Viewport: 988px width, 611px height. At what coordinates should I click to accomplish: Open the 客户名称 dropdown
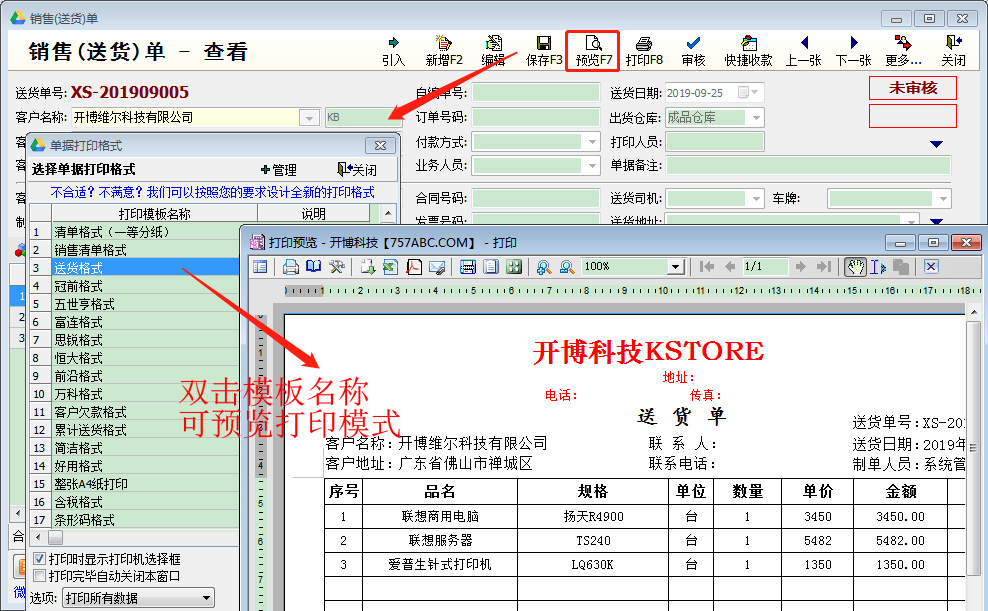click(x=309, y=118)
